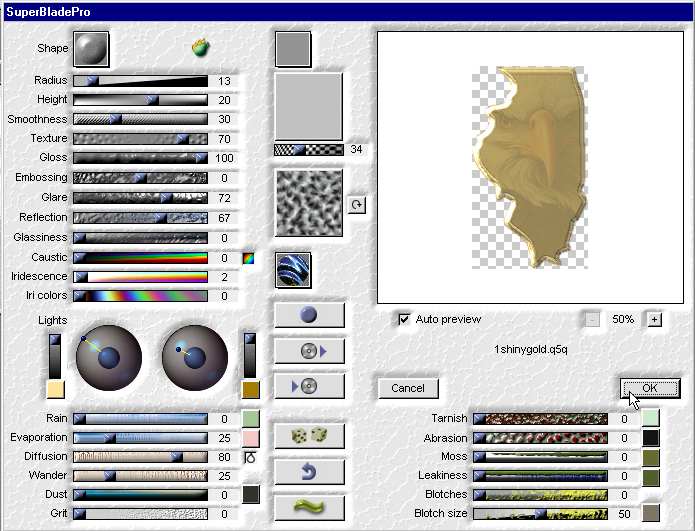Click the Tarnish slider
695x531 pixels.
pyautogui.click(x=540, y=419)
